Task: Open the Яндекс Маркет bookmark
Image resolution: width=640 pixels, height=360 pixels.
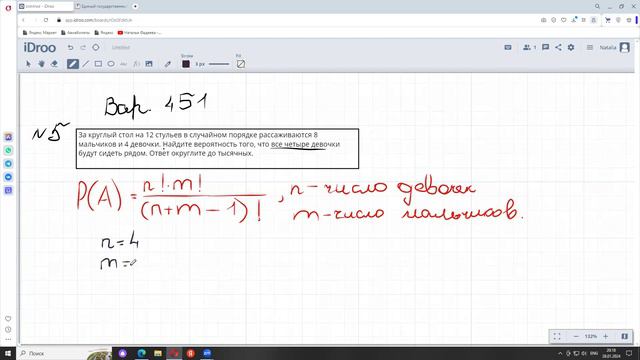Action: pos(40,33)
